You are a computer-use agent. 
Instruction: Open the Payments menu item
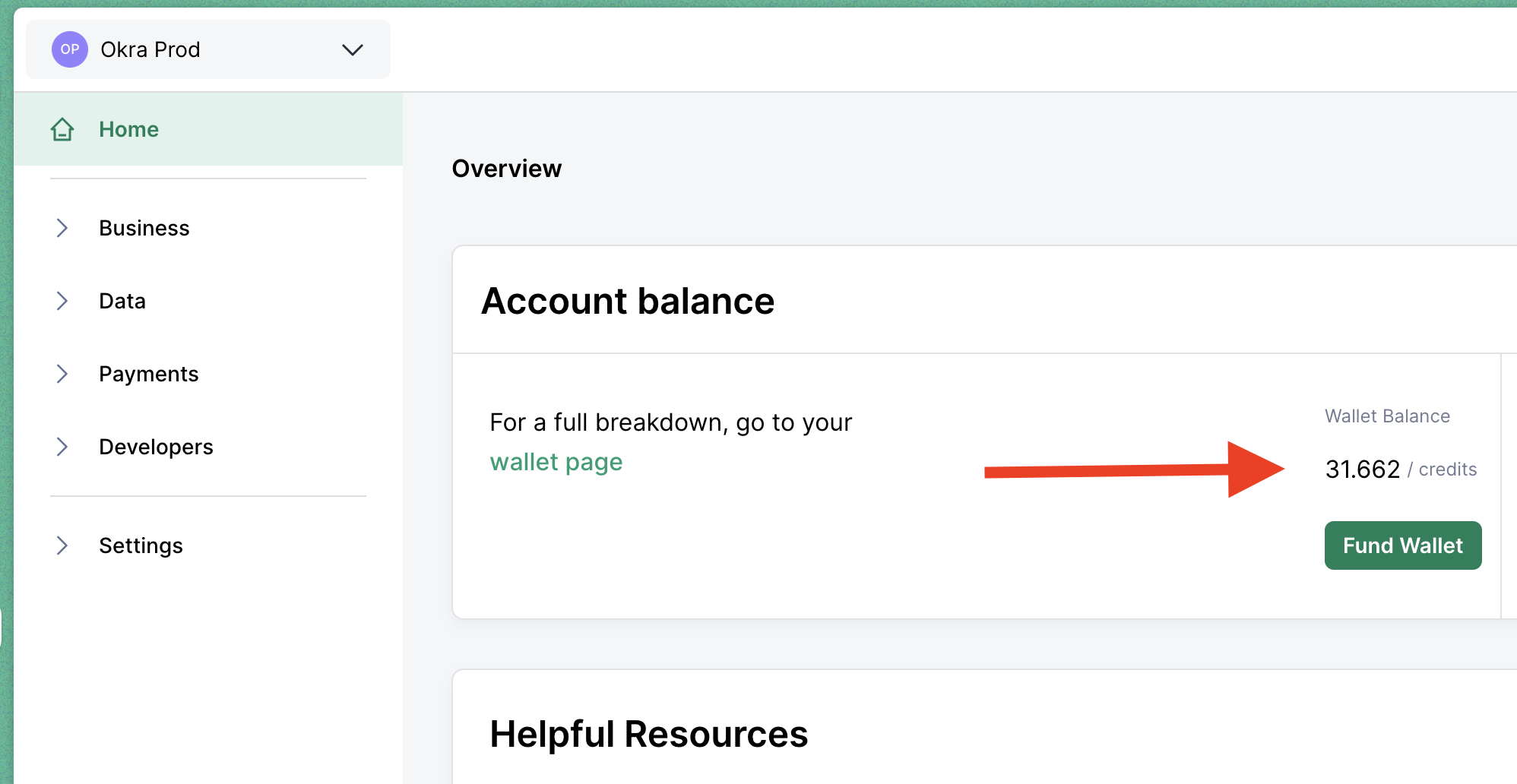(149, 374)
